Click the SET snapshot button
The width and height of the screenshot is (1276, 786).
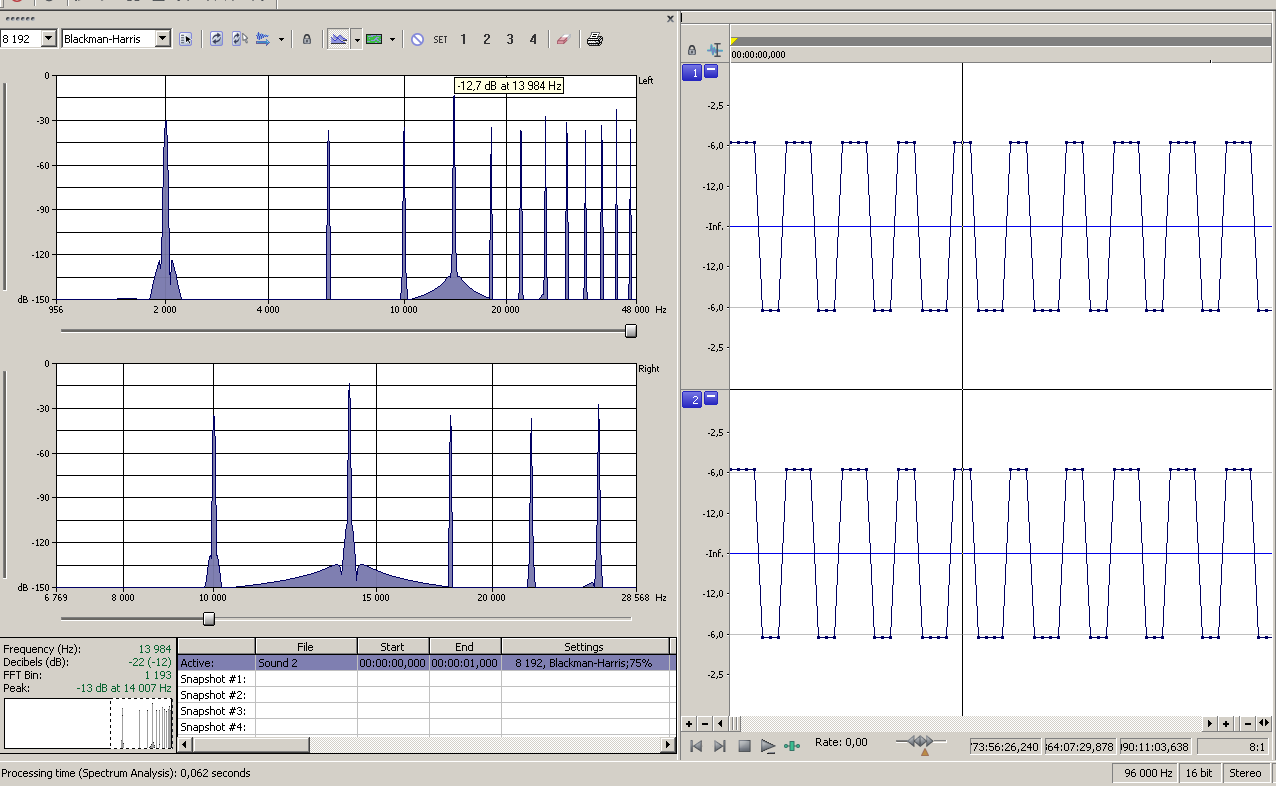[x=440, y=39]
